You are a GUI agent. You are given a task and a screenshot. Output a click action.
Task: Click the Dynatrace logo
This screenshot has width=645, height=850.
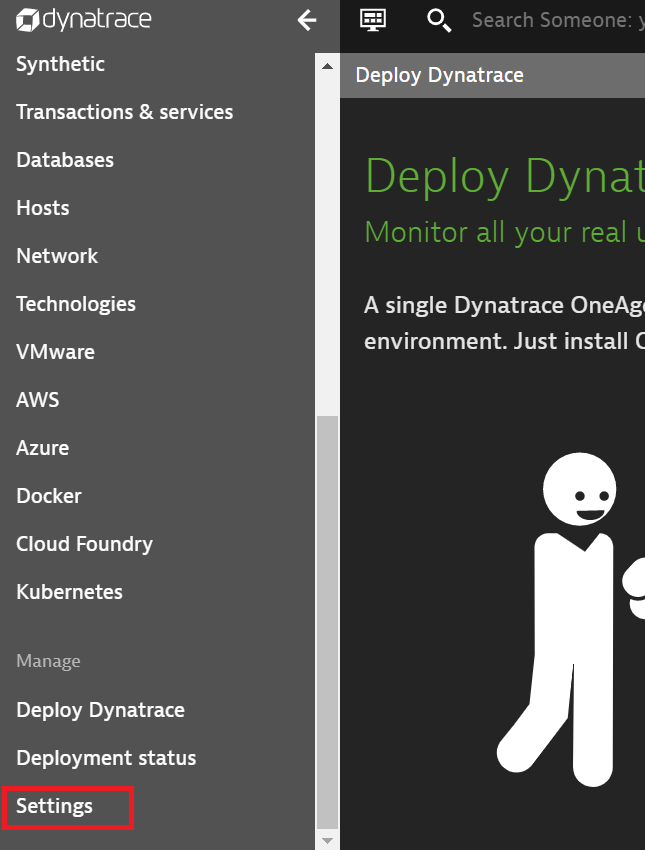pos(83,20)
